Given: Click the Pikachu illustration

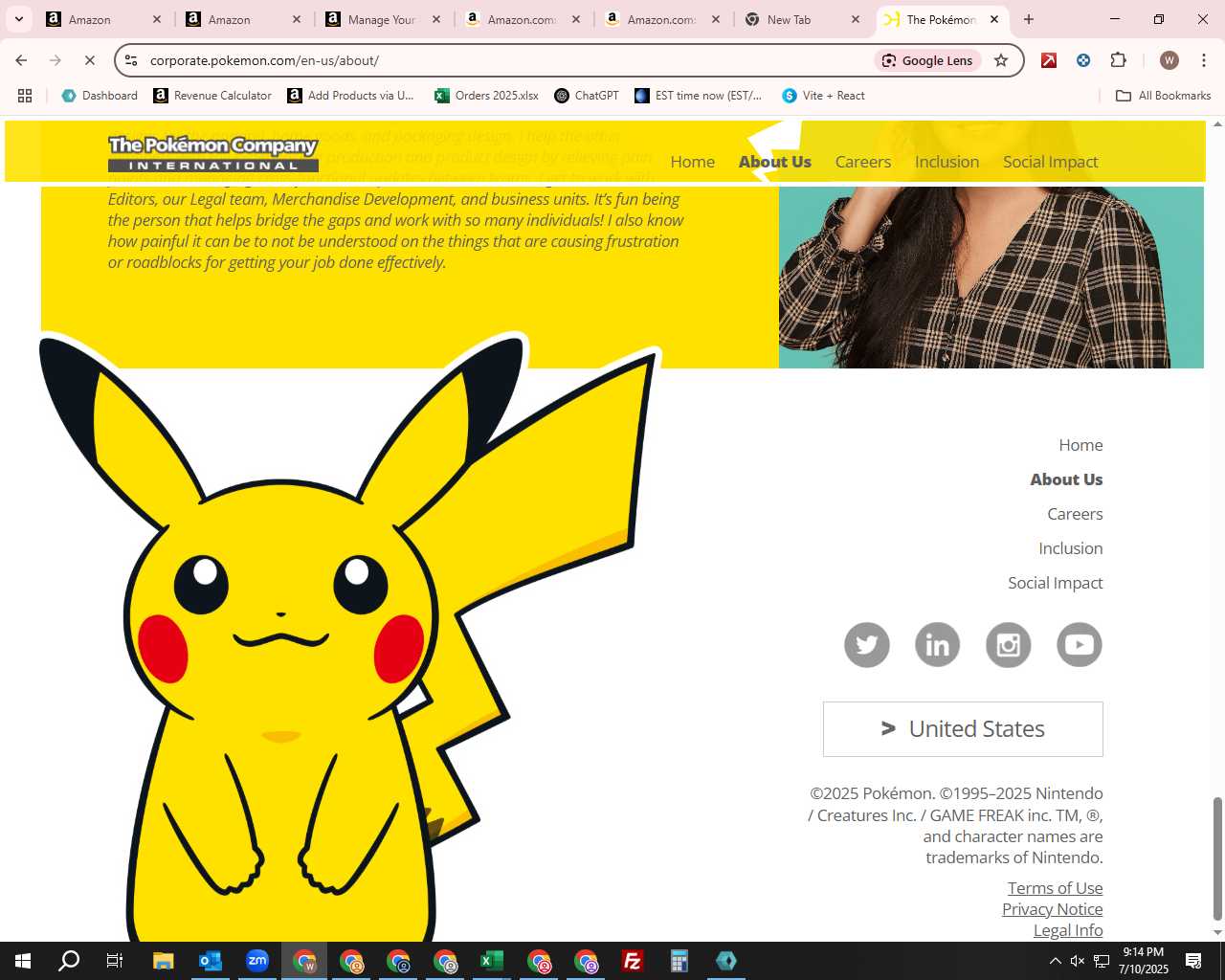Looking at the screenshot, I should pos(349,636).
